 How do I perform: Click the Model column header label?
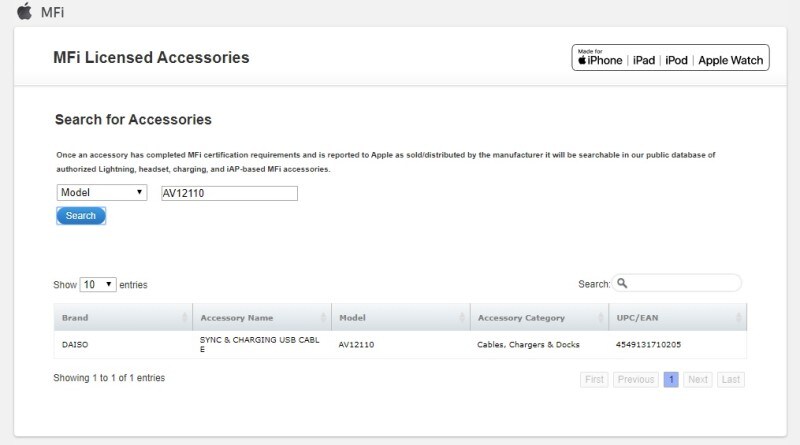(x=353, y=318)
